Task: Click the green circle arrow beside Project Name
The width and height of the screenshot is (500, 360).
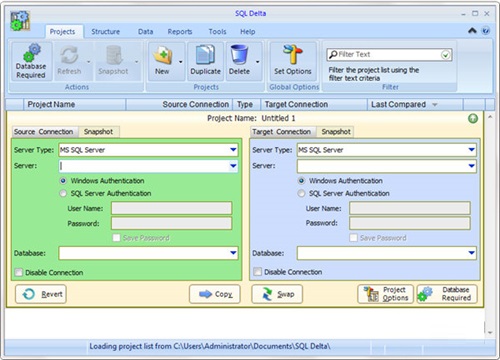Action: pos(473,118)
